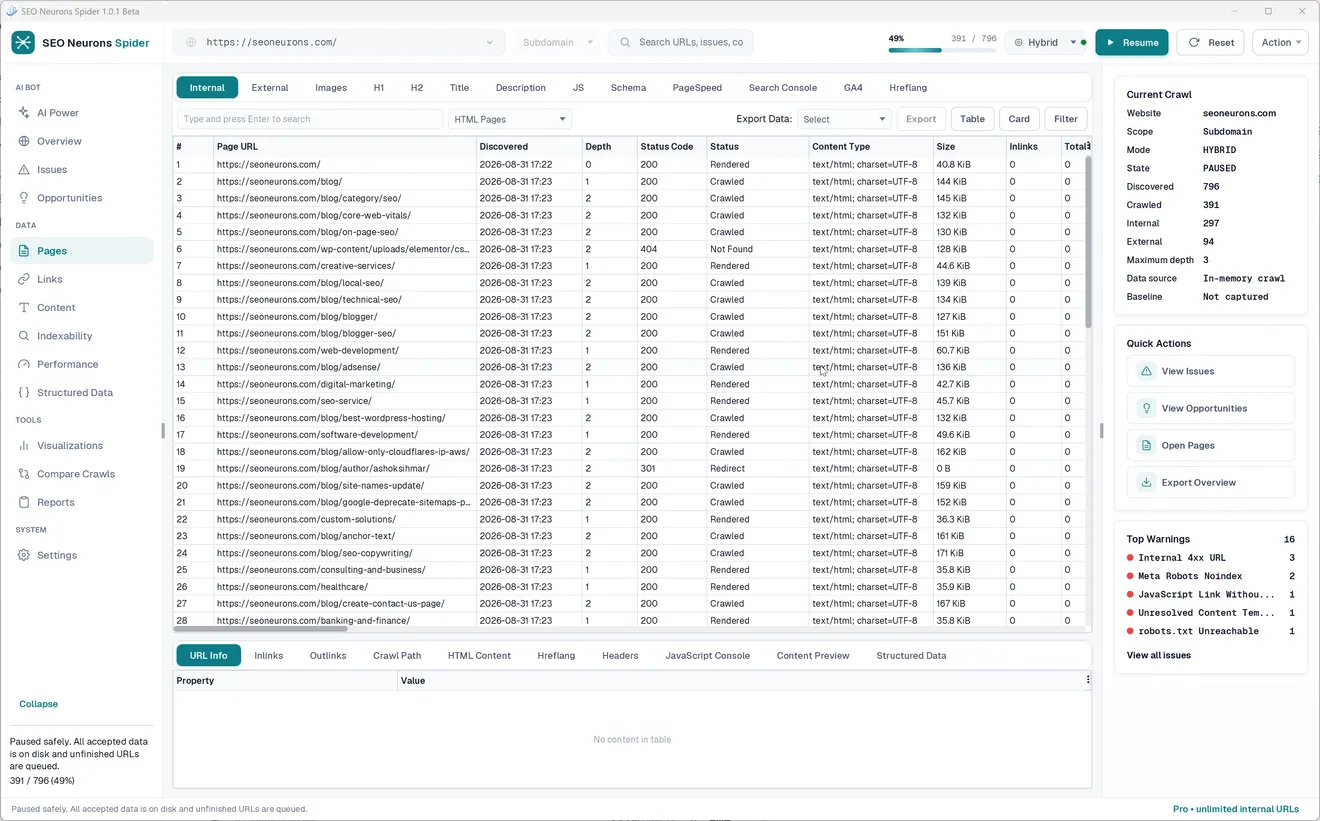Screen dimensions: 1320x821
Task: Open the JavaScript Console tab
Action: click(707, 656)
